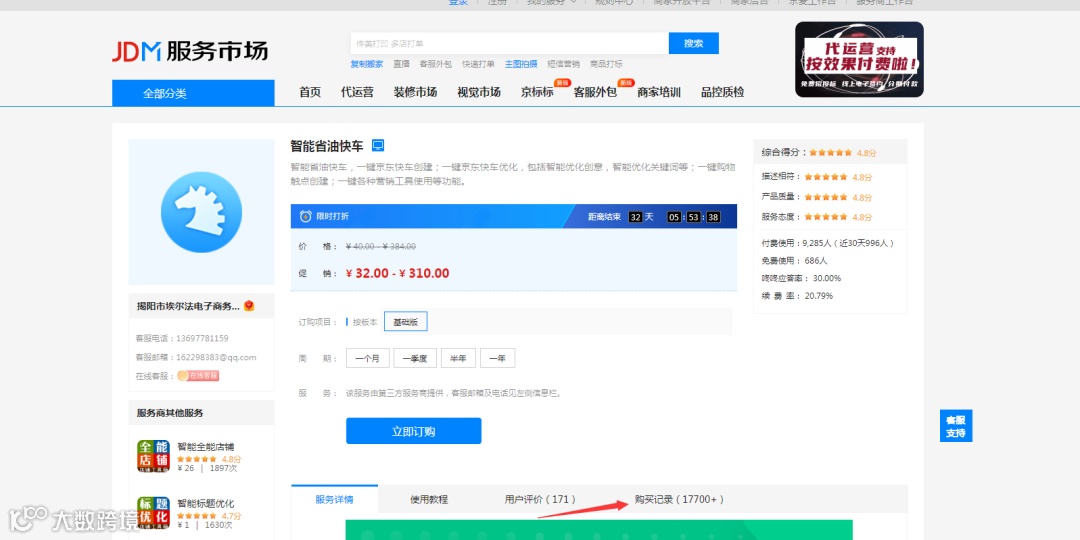Click the vendor name 揭阳市埃尔法电子商务
Image resolution: width=1080 pixels, height=540 pixels.
coord(188,306)
